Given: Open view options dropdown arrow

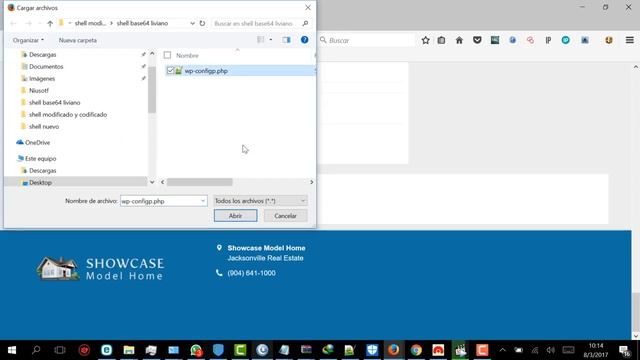Looking at the screenshot, I should (271, 40).
